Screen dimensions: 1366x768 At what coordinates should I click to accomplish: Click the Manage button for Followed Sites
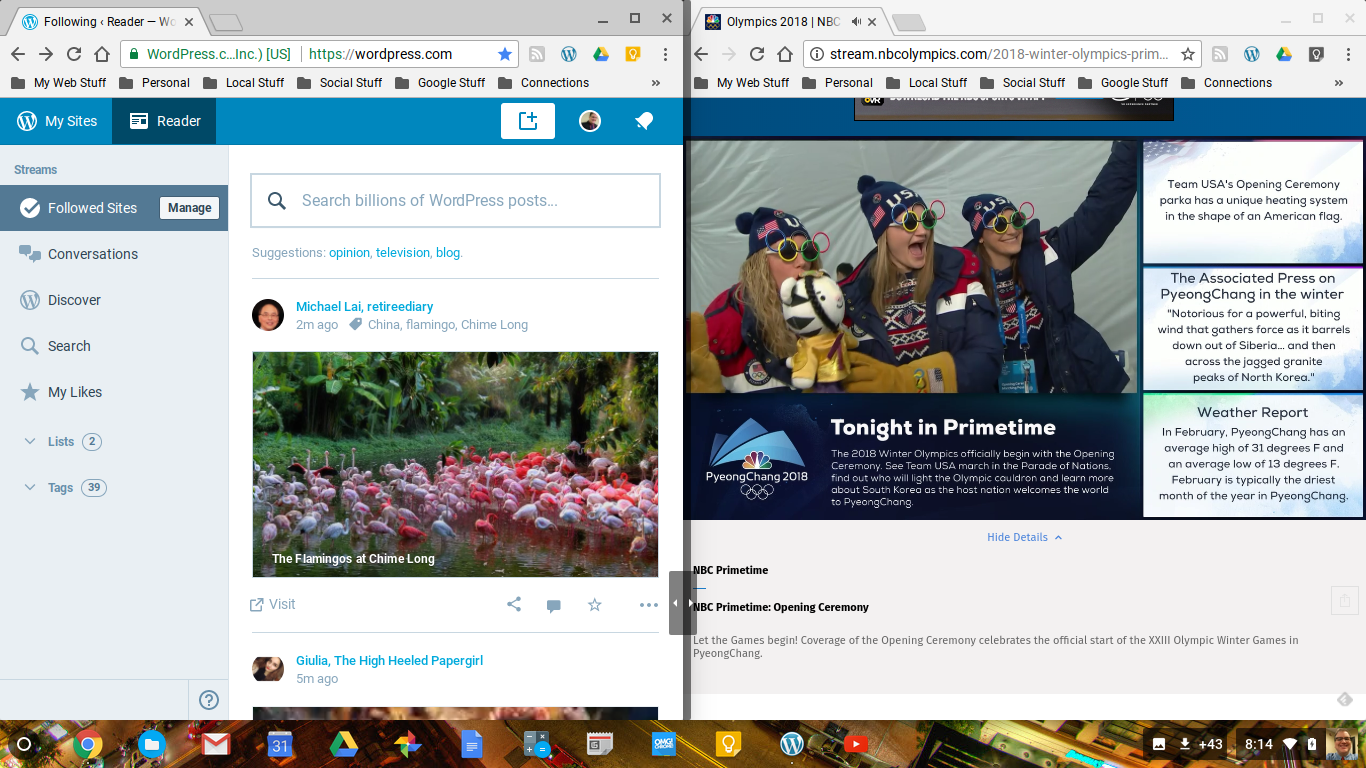(x=189, y=208)
